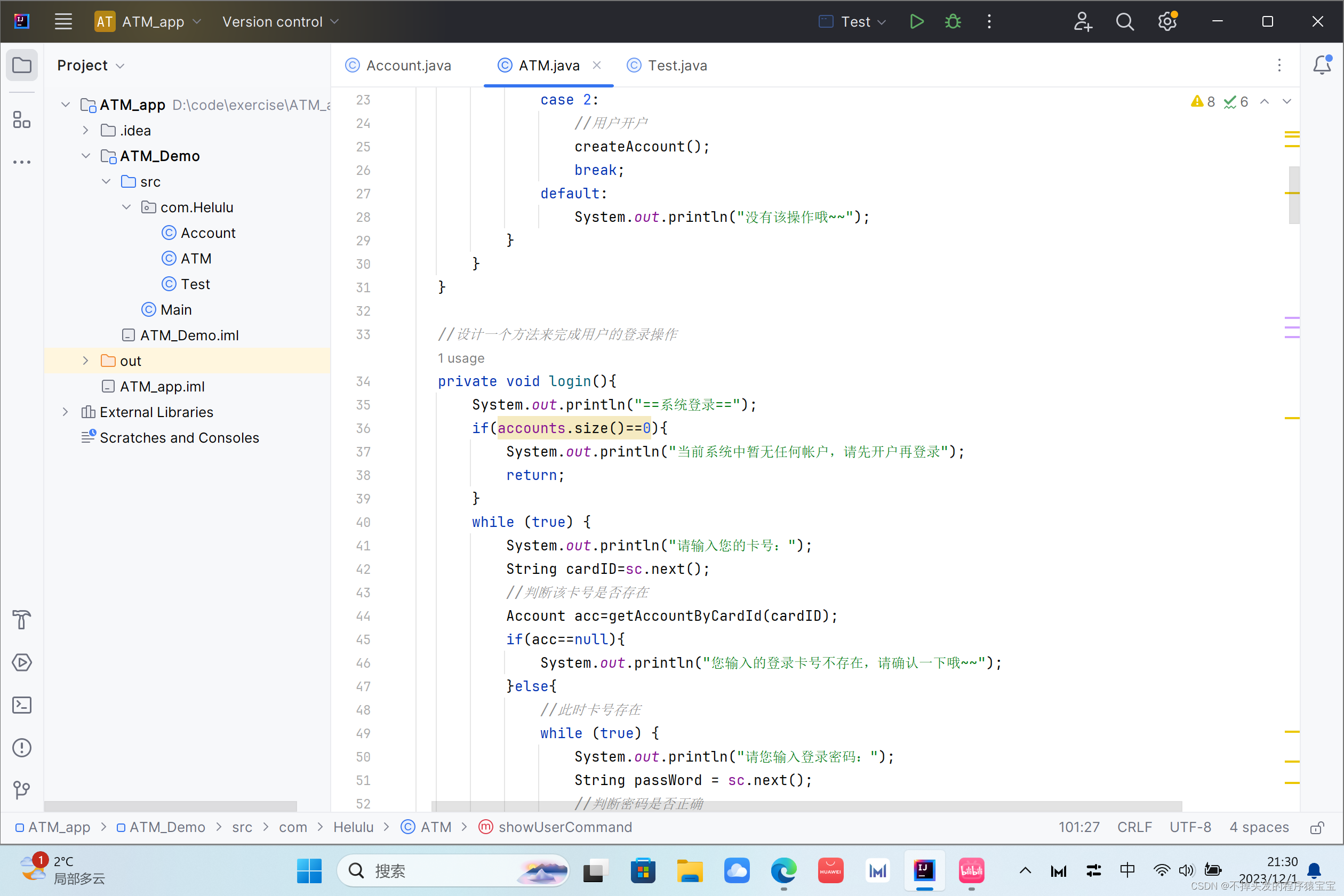Run the Test configuration
Screen dimensions: 1344x896
pos(916,22)
